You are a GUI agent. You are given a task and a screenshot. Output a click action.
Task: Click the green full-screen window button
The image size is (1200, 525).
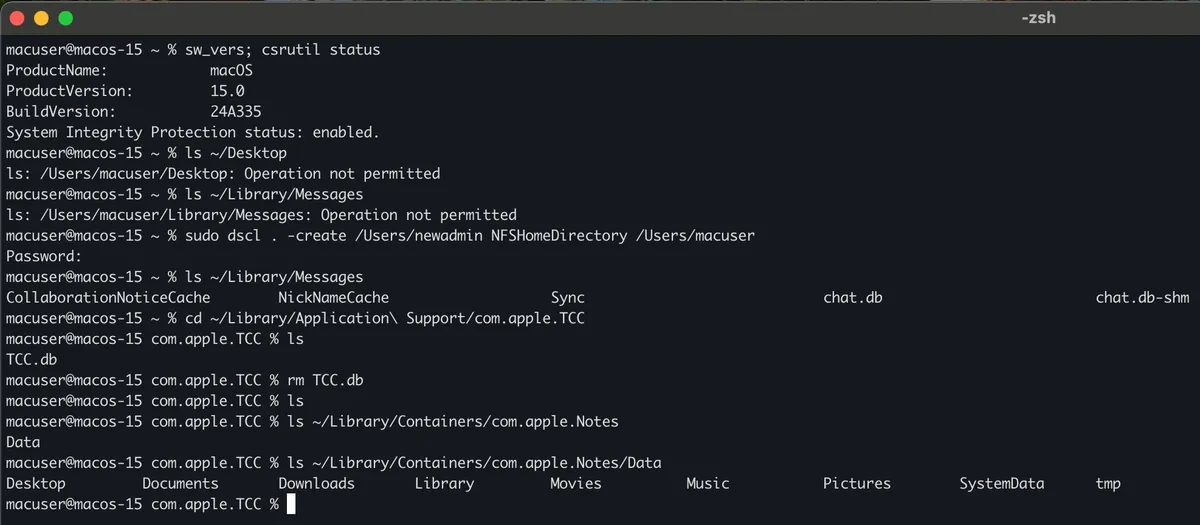[65, 18]
